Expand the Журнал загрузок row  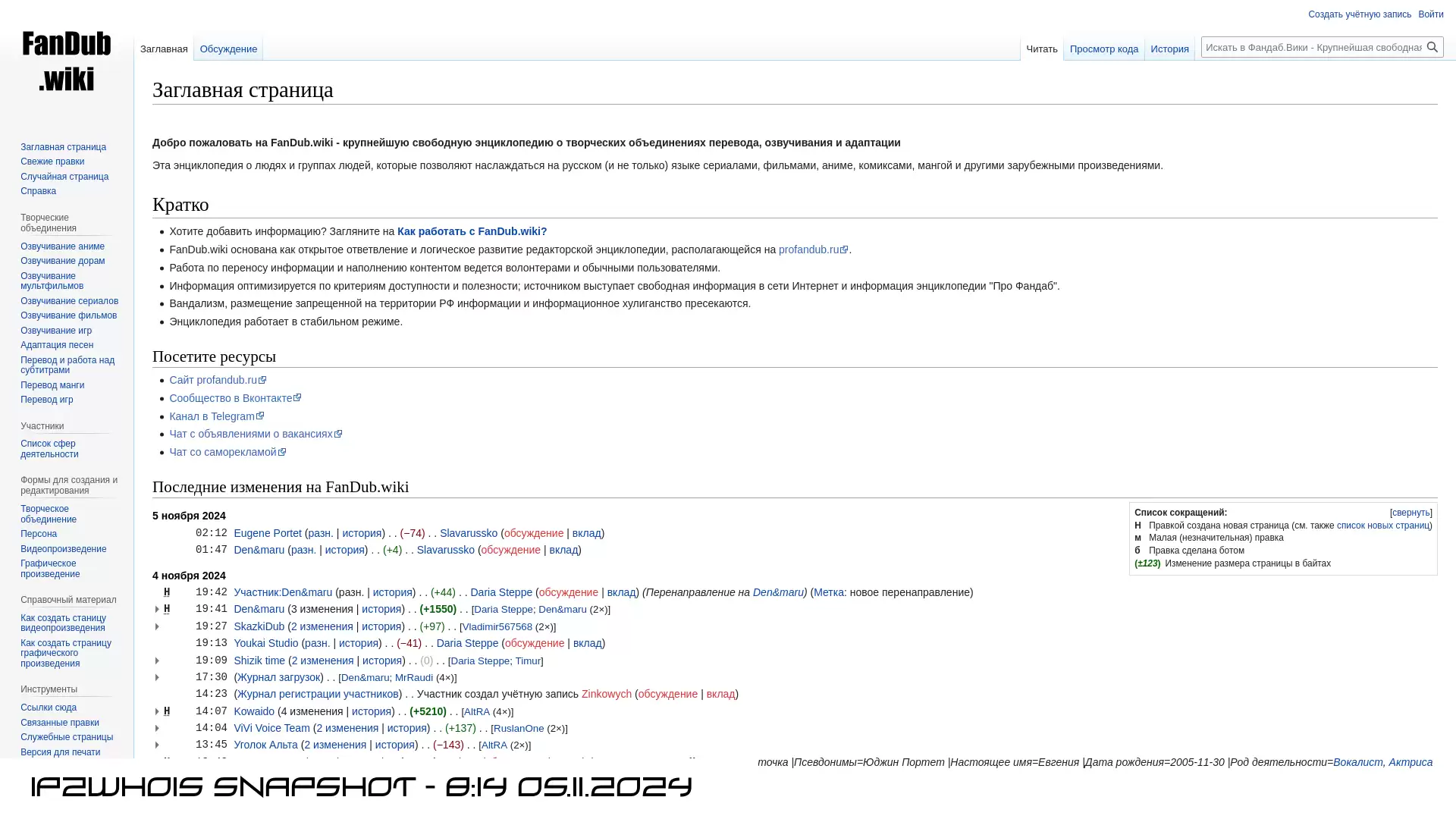(x=157, y=678)
